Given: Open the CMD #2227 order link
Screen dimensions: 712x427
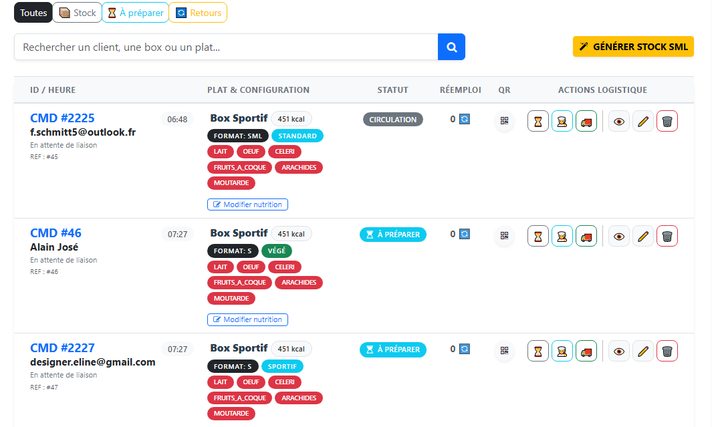Looking at the screenshot, I should pyautogui.click(x=62, y=348).
